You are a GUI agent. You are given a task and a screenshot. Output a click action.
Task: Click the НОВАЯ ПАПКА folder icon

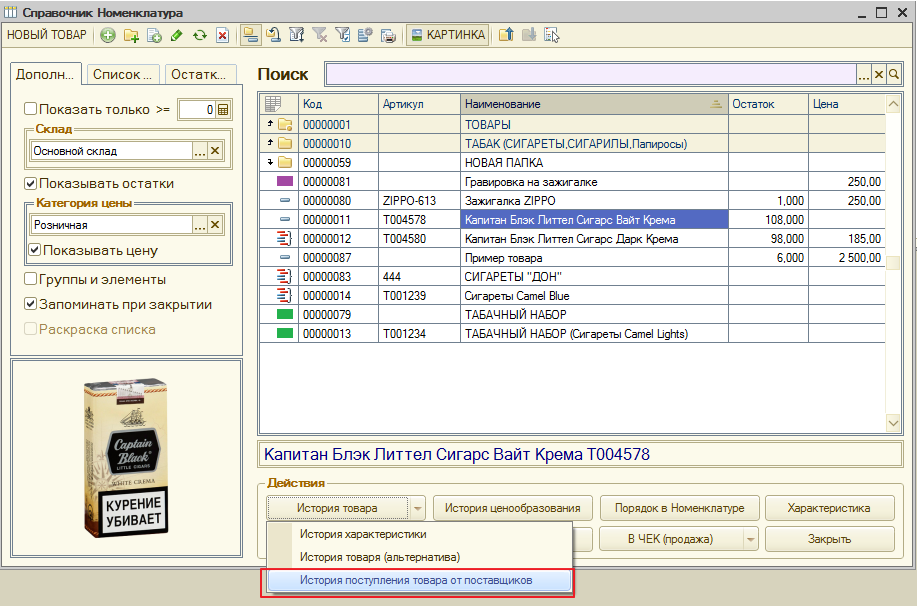pyautogui.click(x=285, y=162)
